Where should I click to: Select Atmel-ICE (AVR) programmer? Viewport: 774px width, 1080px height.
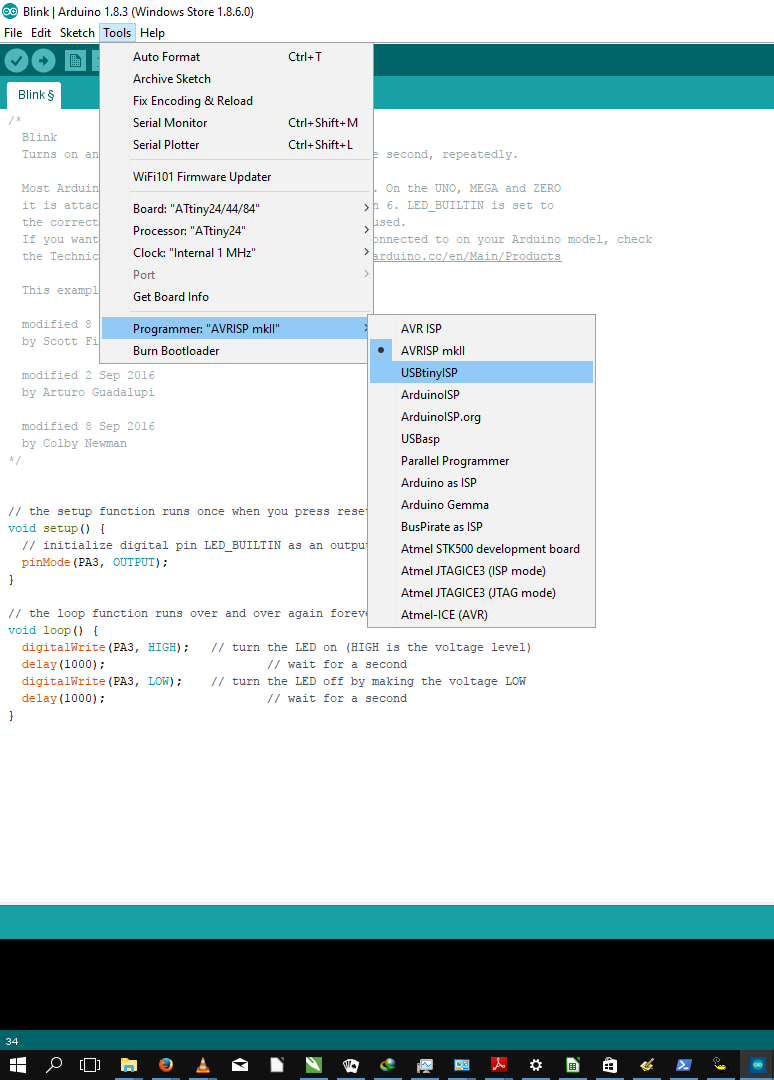(x=481, y=615)
